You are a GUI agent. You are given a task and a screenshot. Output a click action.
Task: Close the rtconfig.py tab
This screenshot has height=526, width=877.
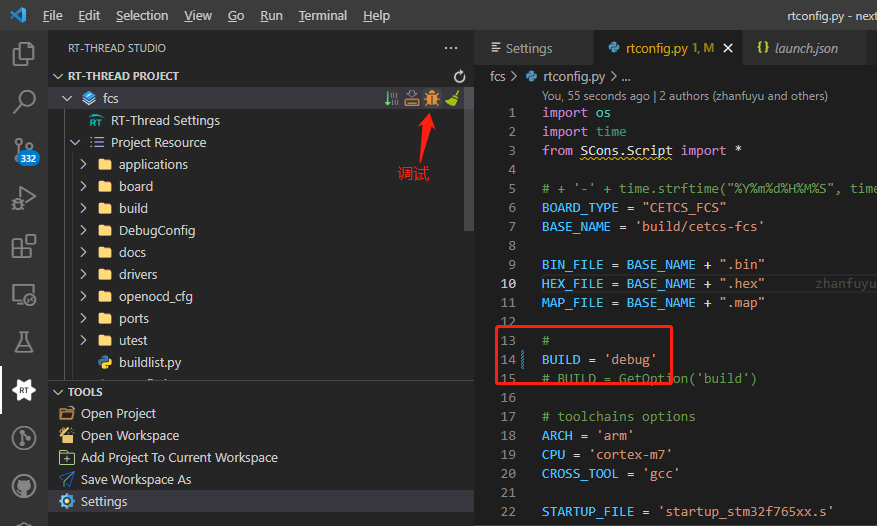[728, 48]
